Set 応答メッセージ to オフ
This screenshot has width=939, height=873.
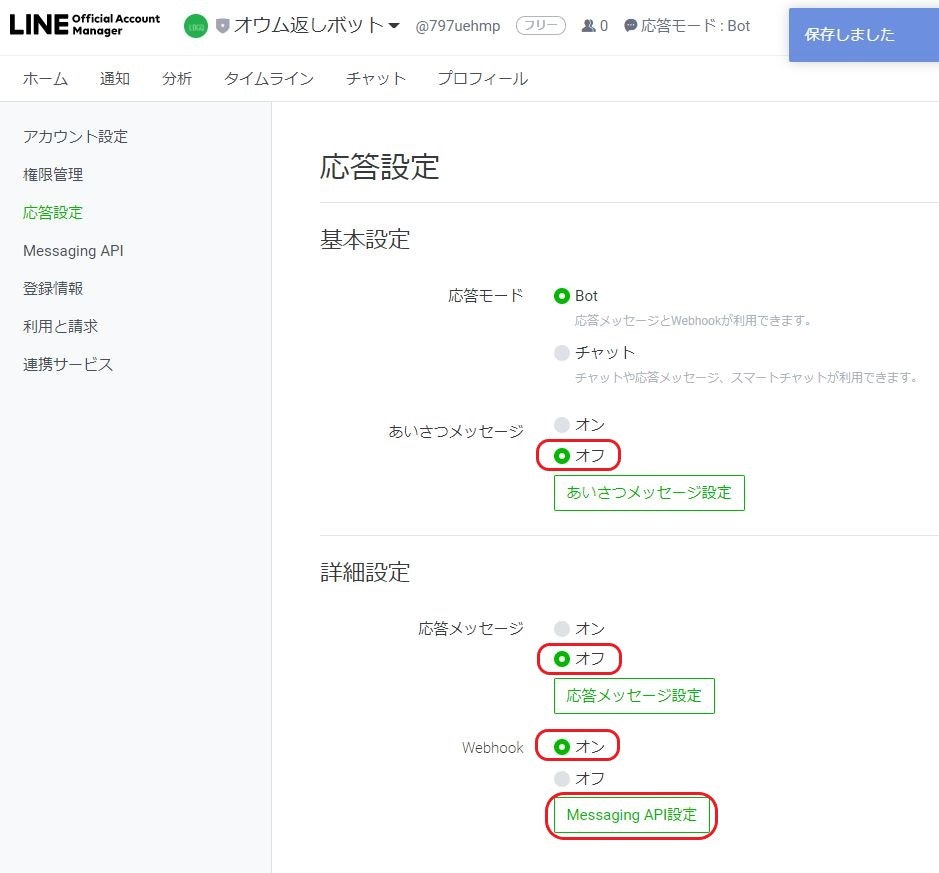click(x=562, y=659)
